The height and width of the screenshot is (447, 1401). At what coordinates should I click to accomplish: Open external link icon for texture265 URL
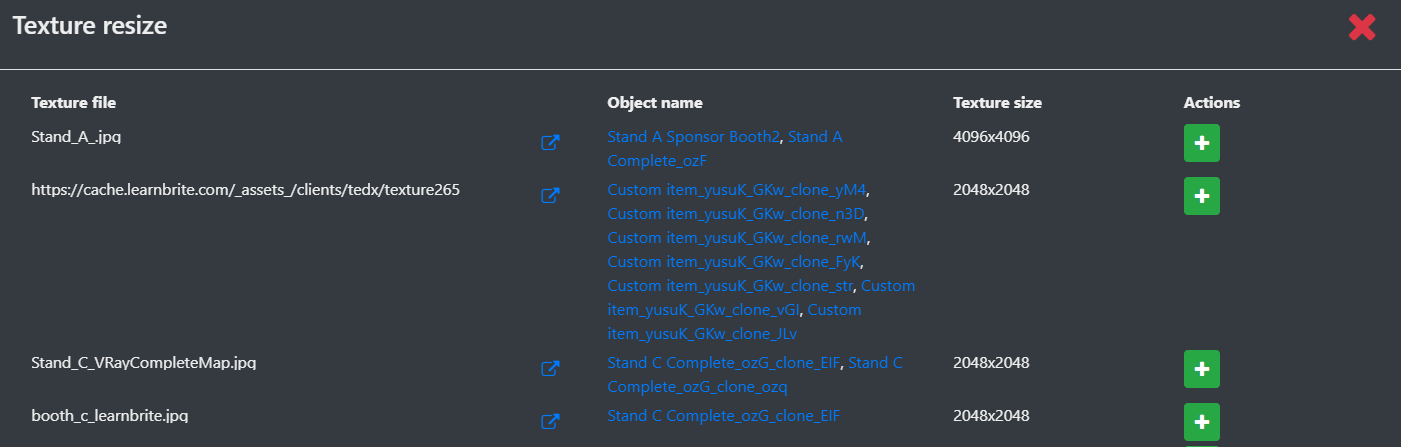[x=549, y=196]
